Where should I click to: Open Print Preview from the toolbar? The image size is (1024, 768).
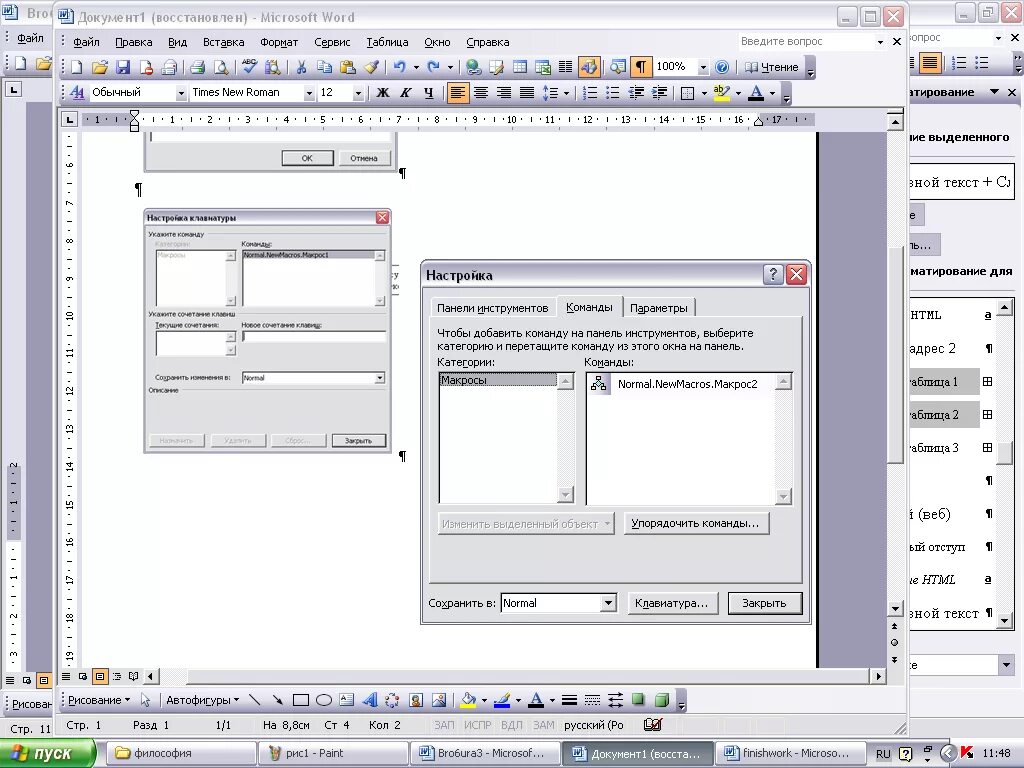point(221,67)
